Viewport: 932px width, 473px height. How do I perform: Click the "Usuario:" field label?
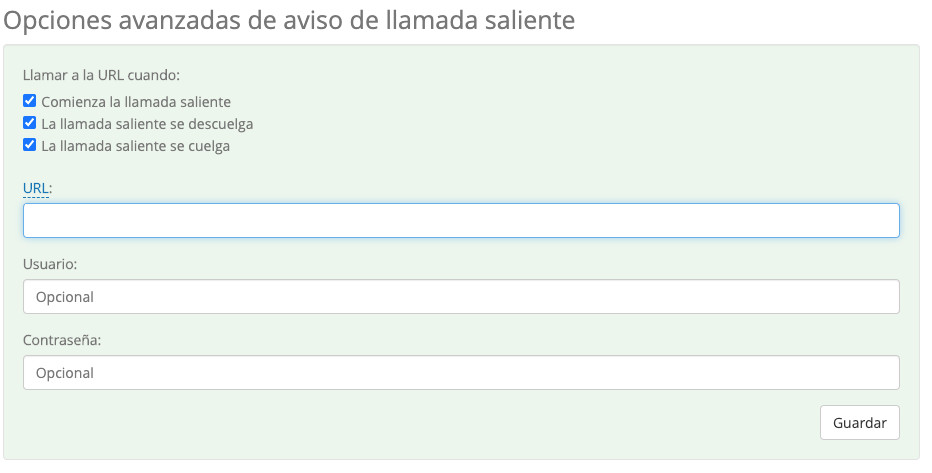point(50,264)
